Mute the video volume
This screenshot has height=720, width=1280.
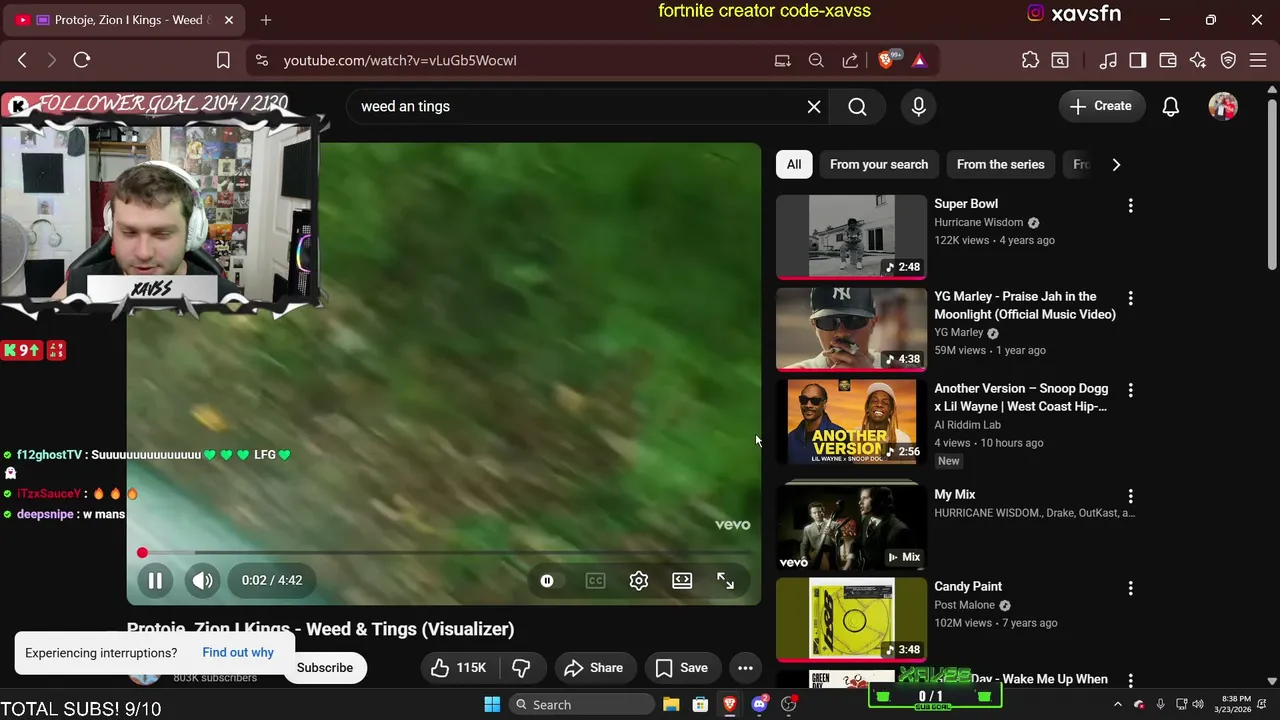pyautogui.click(x=203, y=580)
